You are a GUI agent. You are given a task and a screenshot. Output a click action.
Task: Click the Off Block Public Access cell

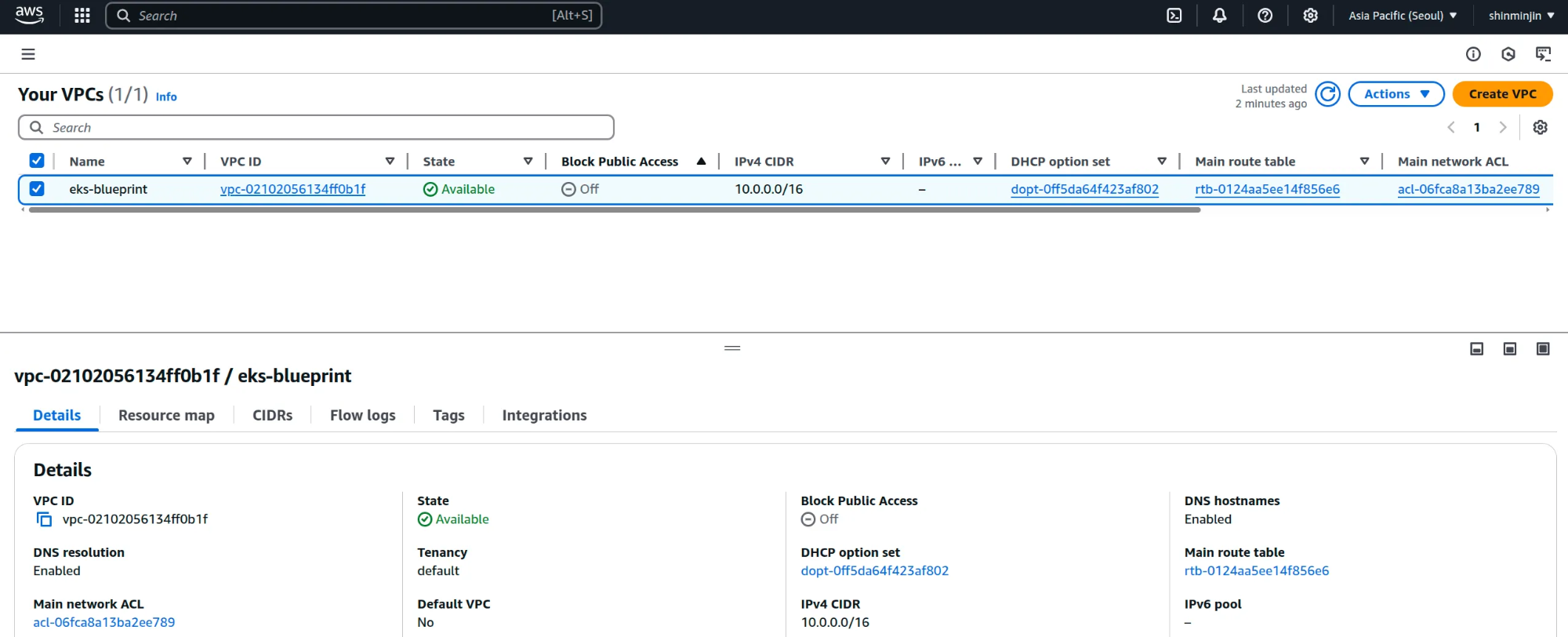[580, 189]
